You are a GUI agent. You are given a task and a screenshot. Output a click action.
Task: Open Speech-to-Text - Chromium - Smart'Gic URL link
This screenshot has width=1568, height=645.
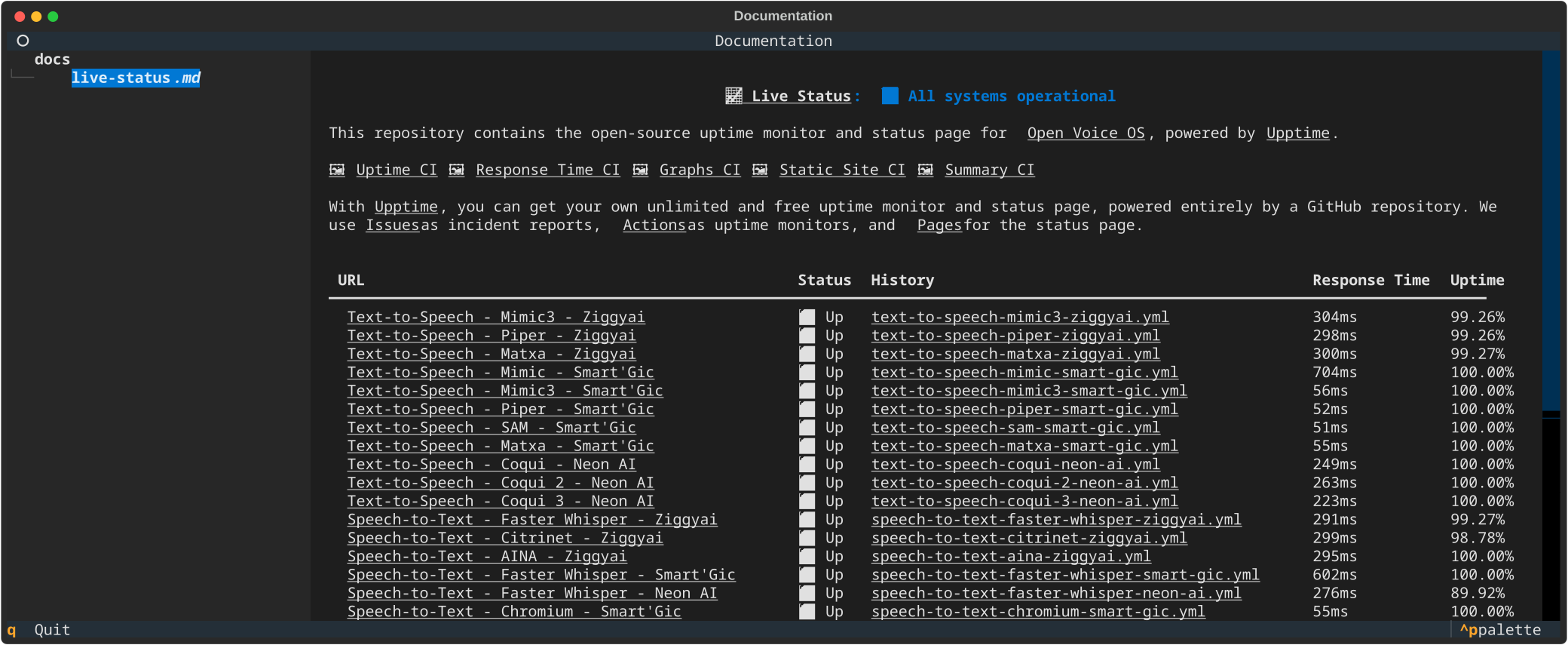(x=514, y=612)
